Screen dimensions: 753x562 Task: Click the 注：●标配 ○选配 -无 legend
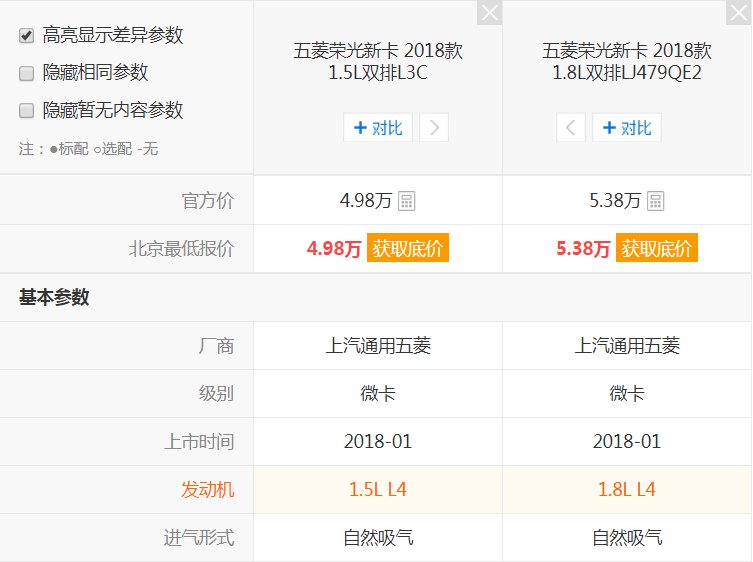(x=88, y=149)
